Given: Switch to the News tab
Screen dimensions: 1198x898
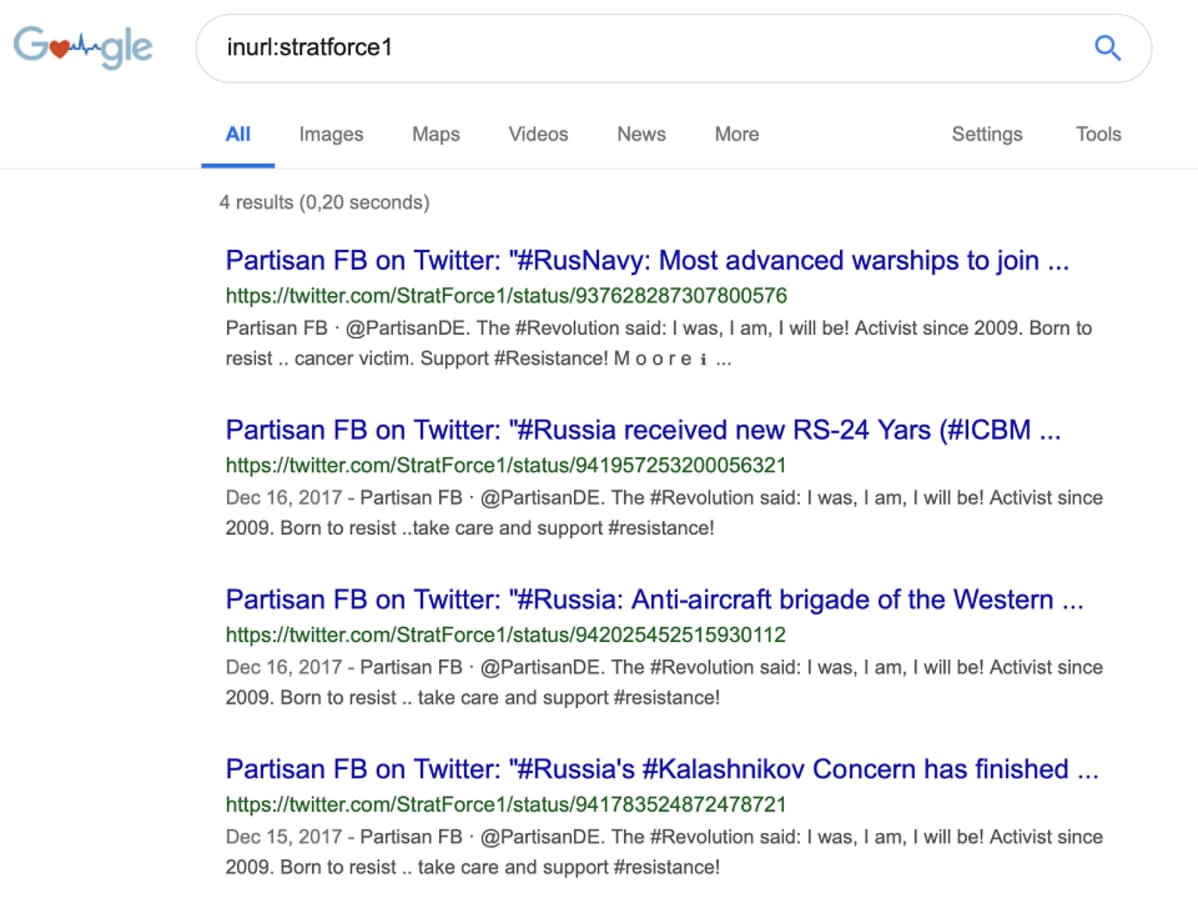Looking at the screenshot, I should pos(641,135).
